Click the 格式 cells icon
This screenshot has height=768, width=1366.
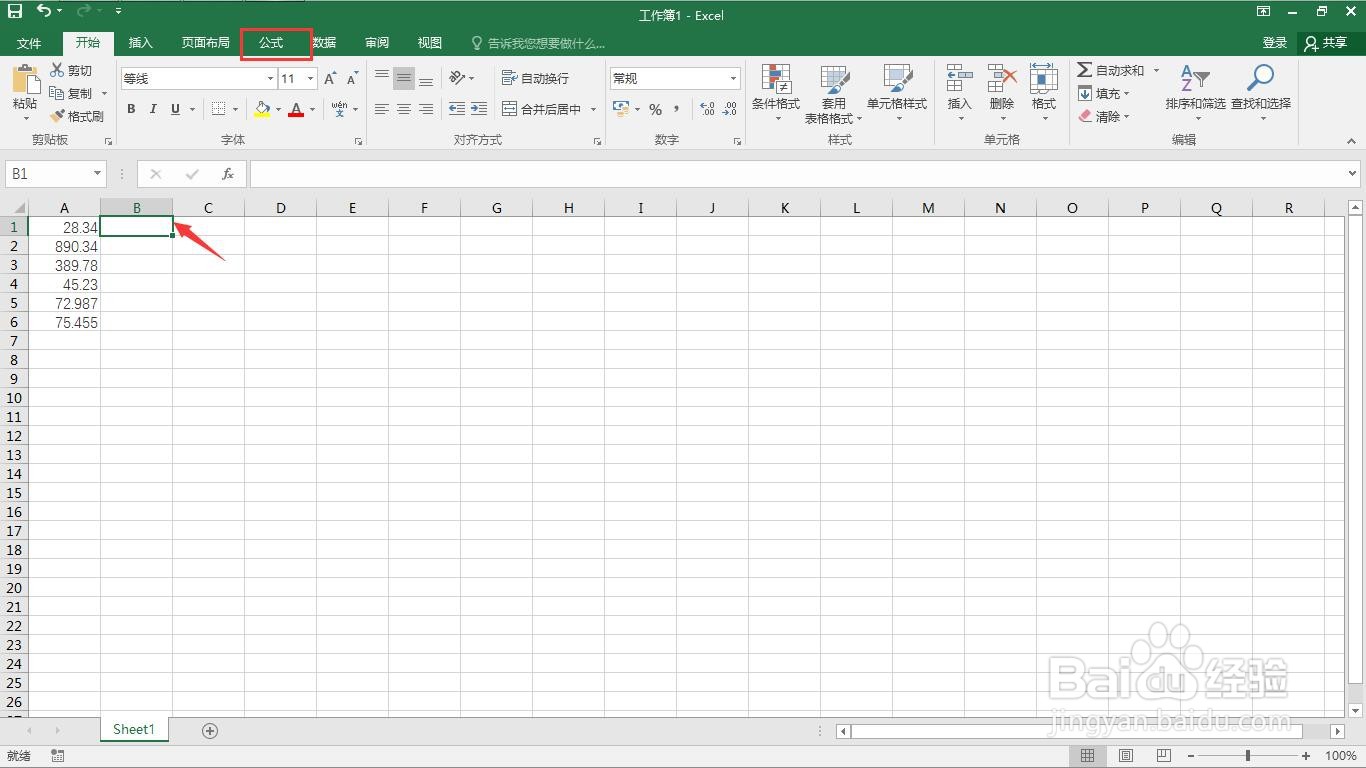click(1044, 79)
